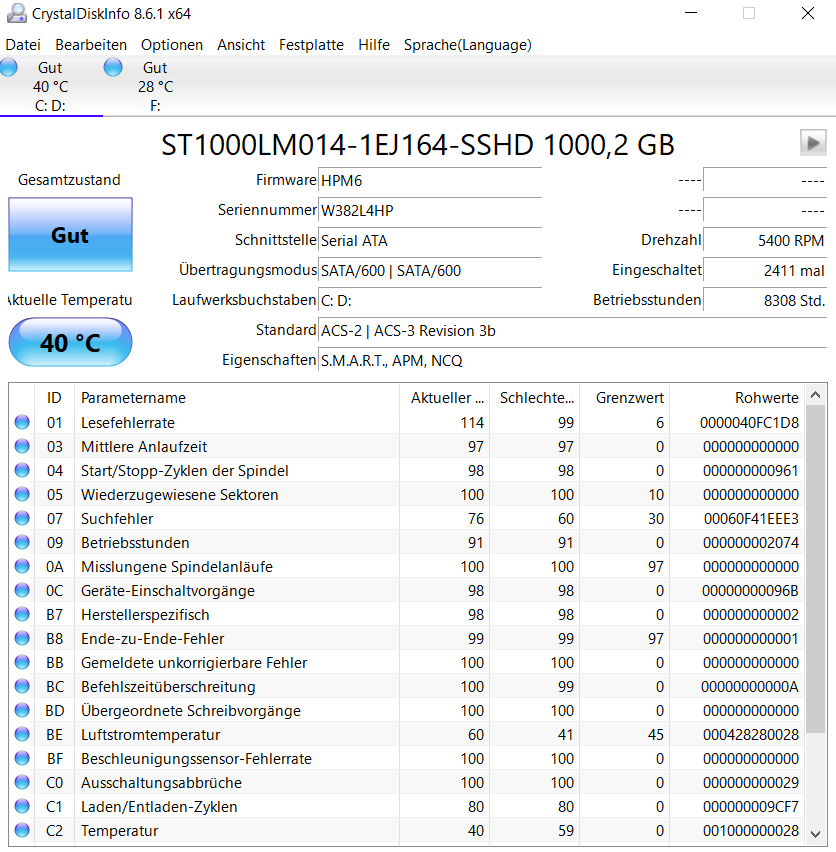Click the Eigenschaften value S.M.A.R.T., APM, NCQ
836x852 pixels.
[573, 360]
